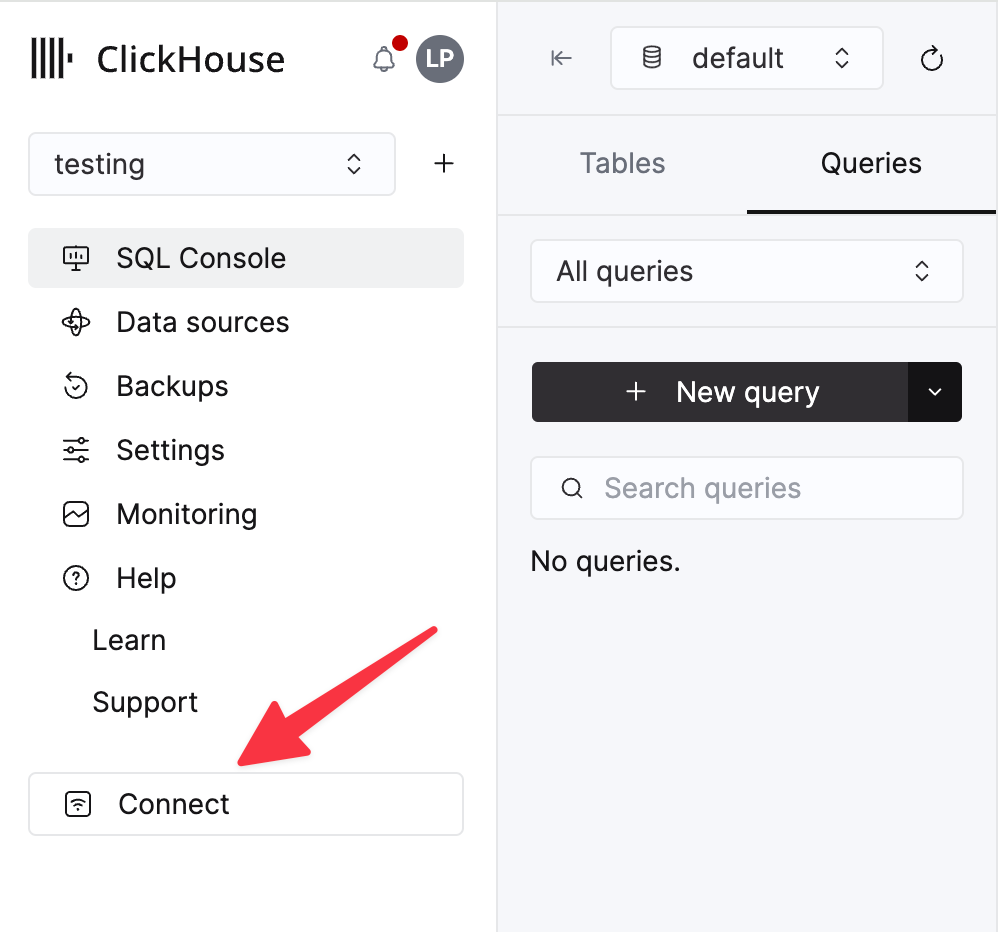Click the Search queries input field
The width and height of the screenshot is (998, 932).
[x=746, y=488]
